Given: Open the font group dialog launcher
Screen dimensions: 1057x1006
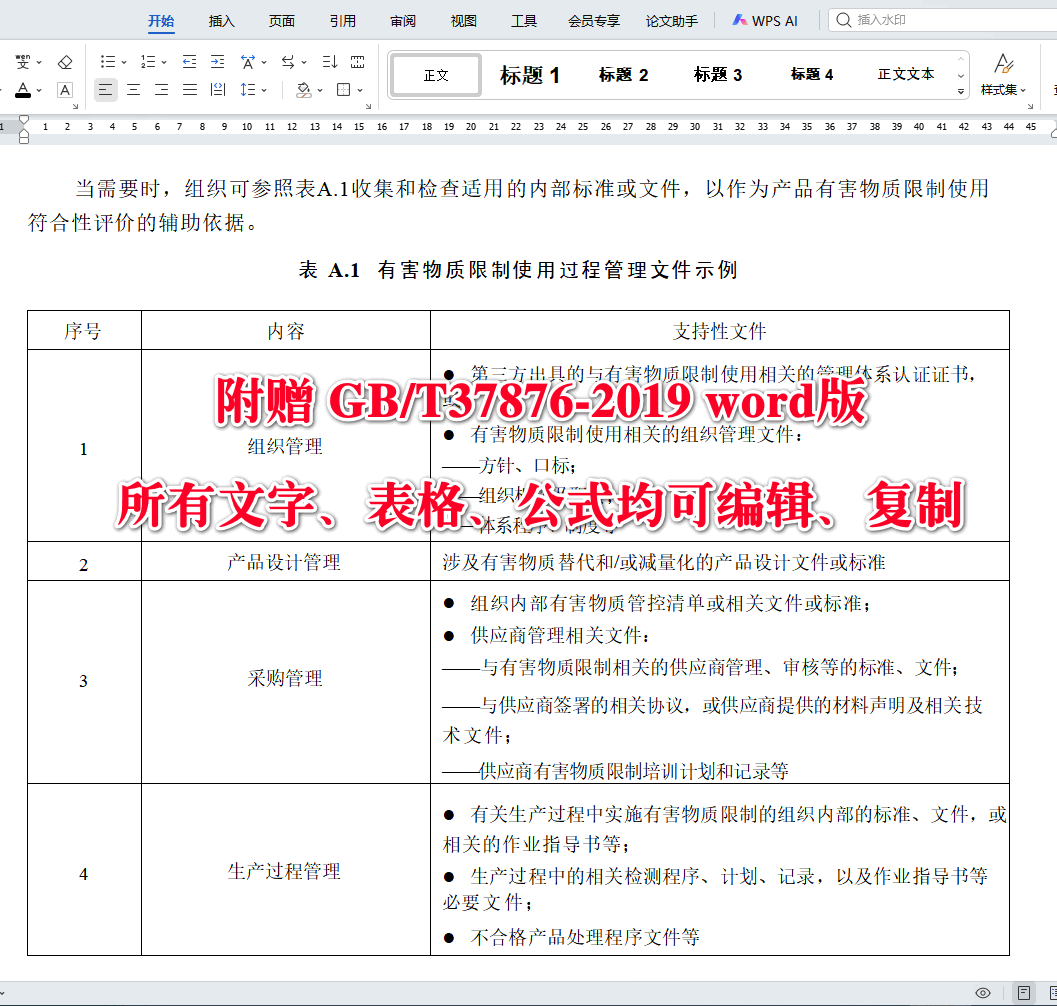Looking at the screenshot, I should pos(76,107).
